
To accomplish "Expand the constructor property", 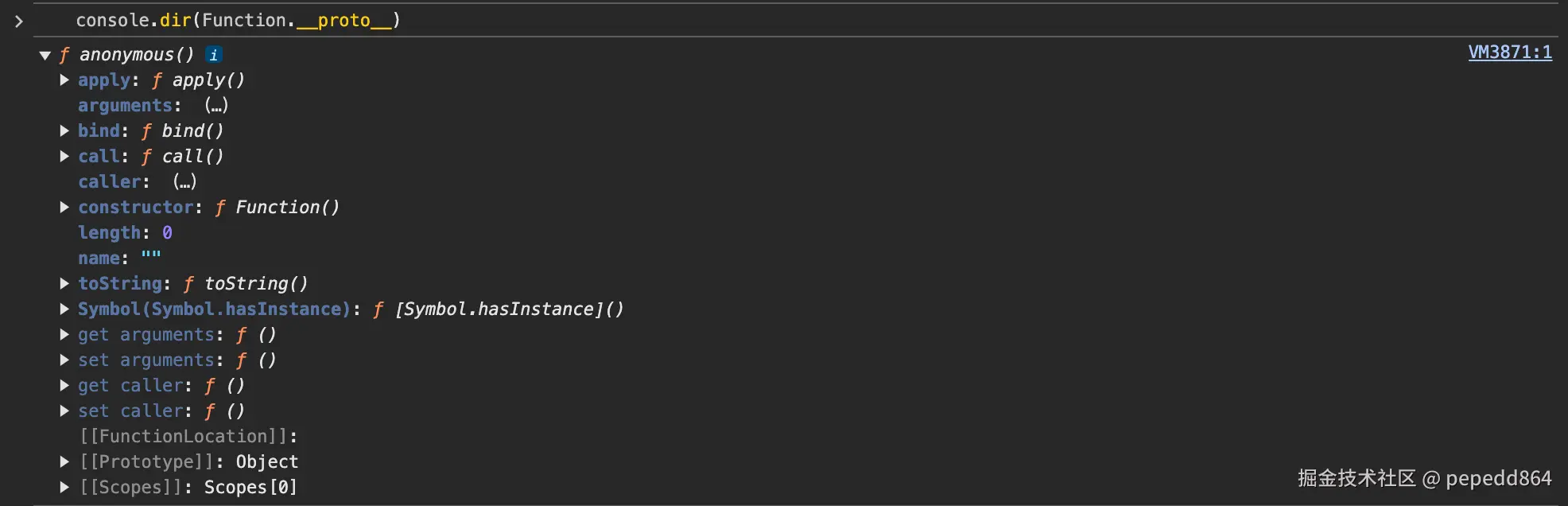I will tap(65, 208).
